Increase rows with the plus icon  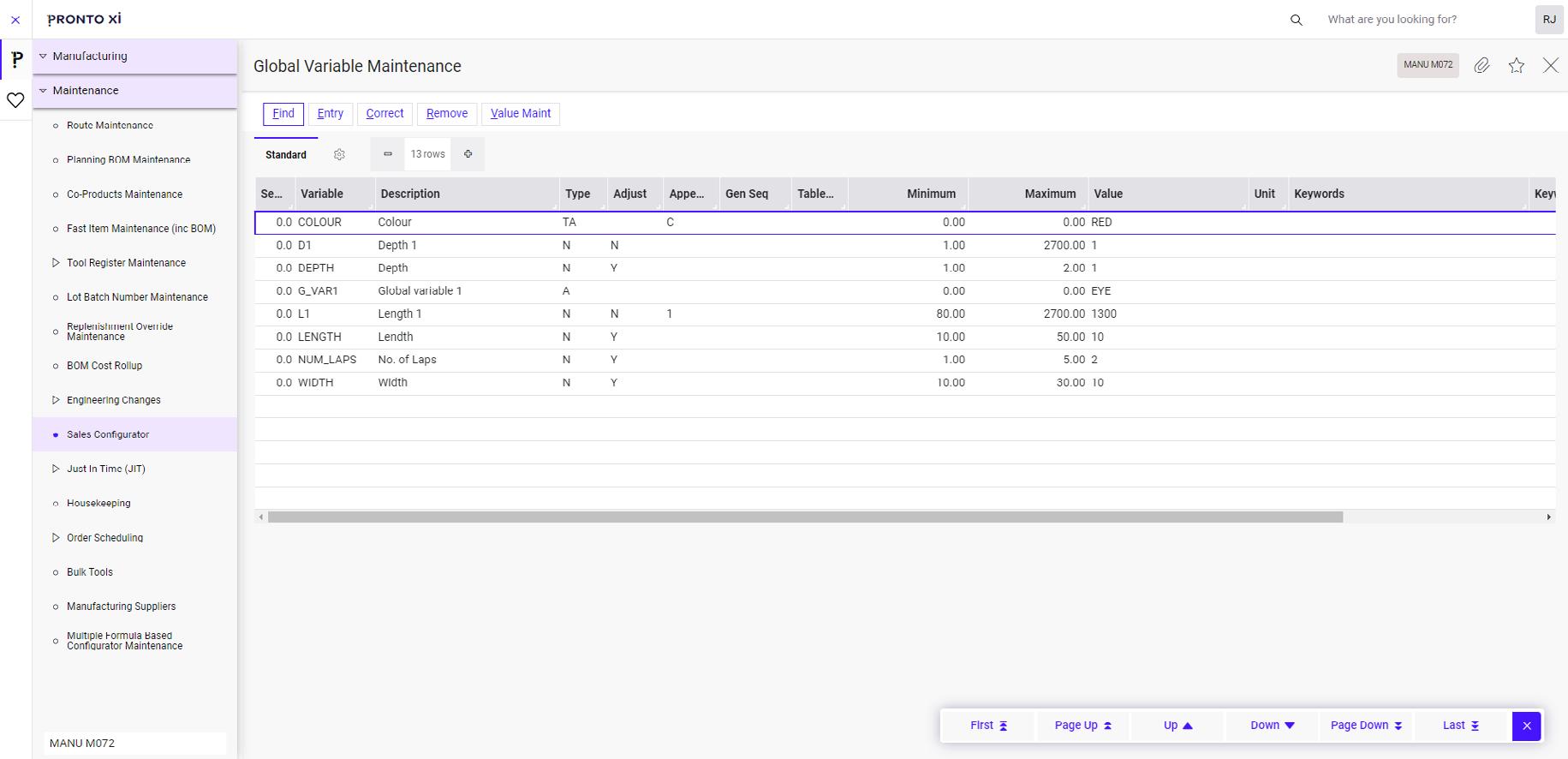point(468,154)
